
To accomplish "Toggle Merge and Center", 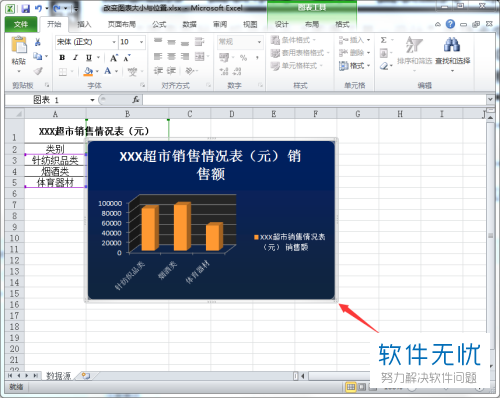I will coord(199,56).
